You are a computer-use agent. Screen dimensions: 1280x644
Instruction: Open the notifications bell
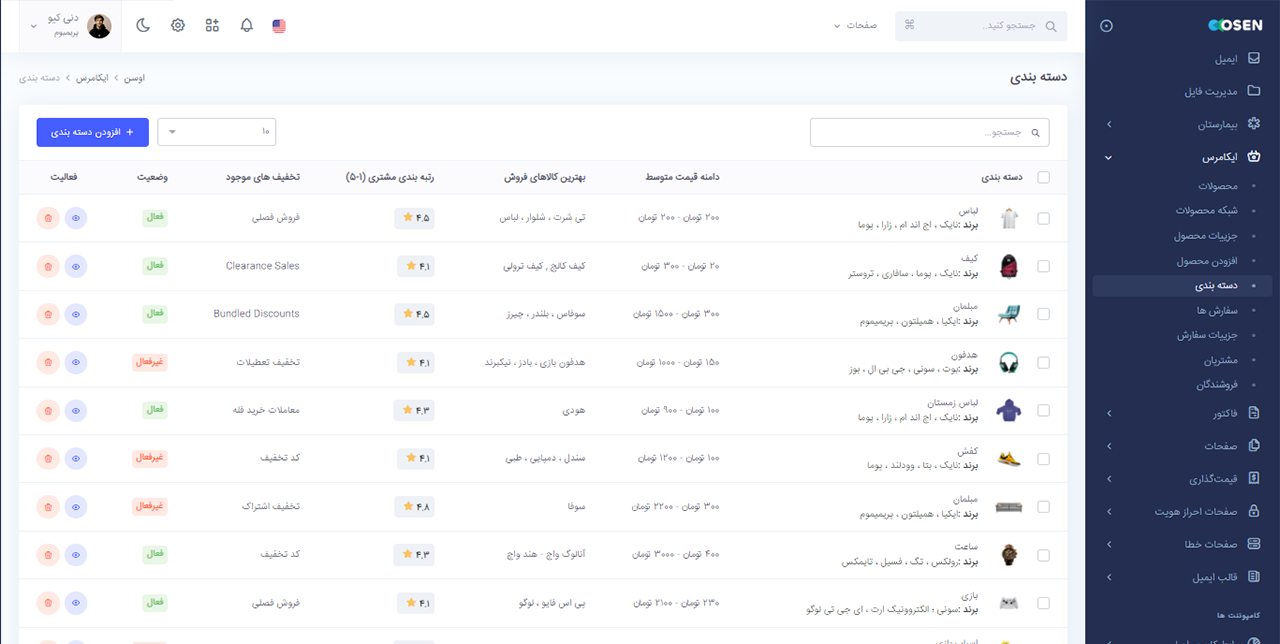[246, 25]
